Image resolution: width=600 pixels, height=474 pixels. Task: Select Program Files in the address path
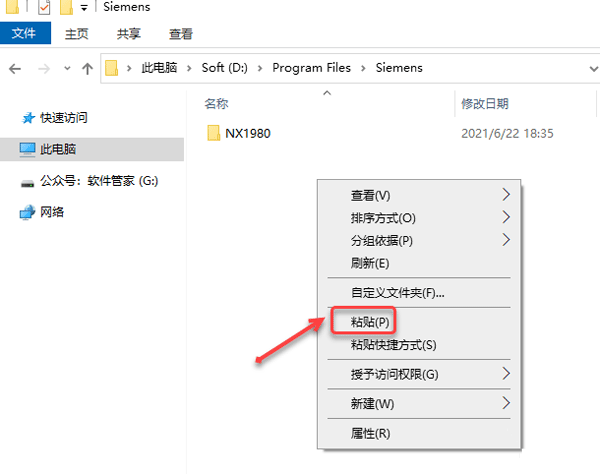[x=311, y=68]
